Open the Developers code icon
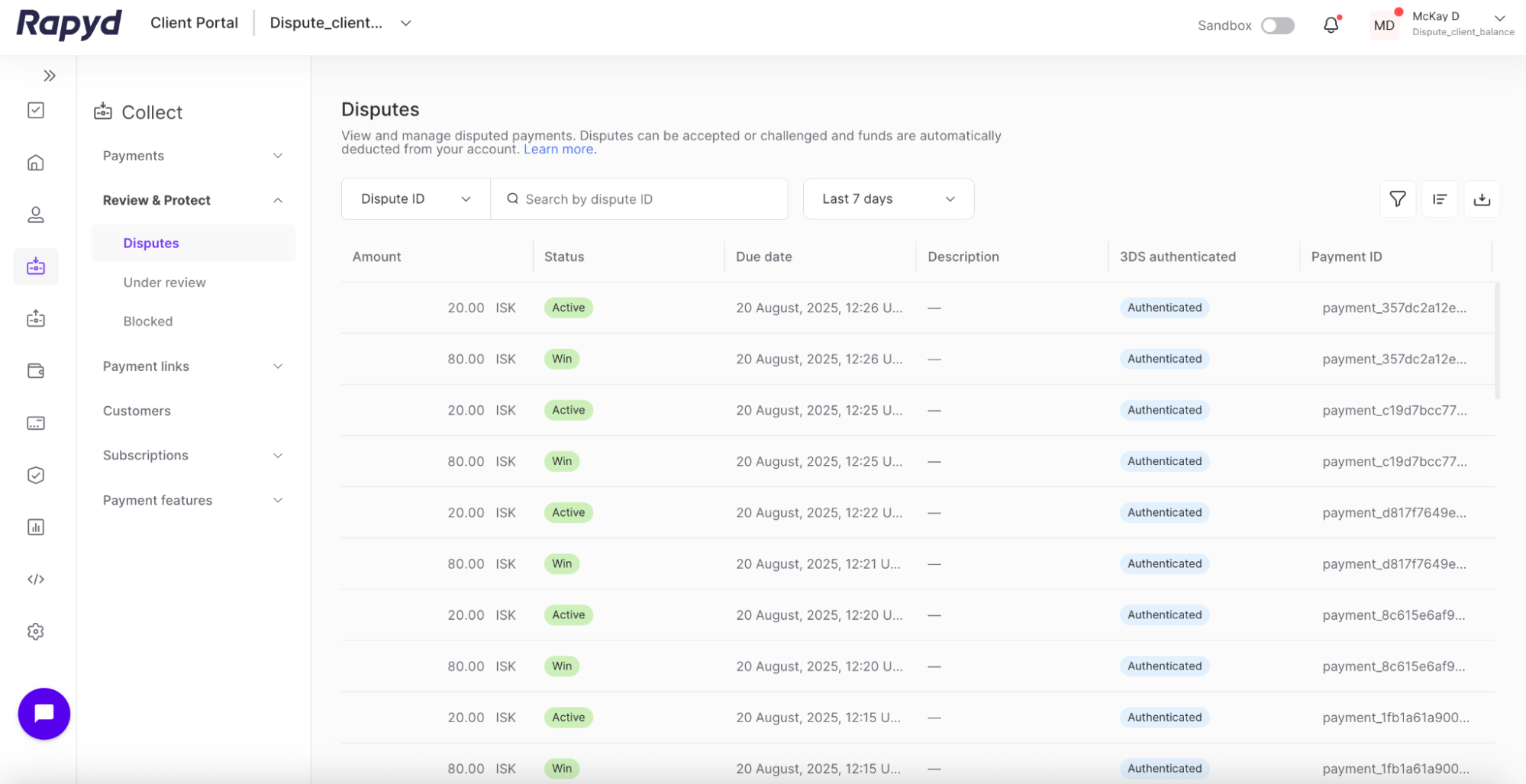Image resolution: width=1526 pixels, height=784 pixels. pyautogui.click(x=35, y=579)
